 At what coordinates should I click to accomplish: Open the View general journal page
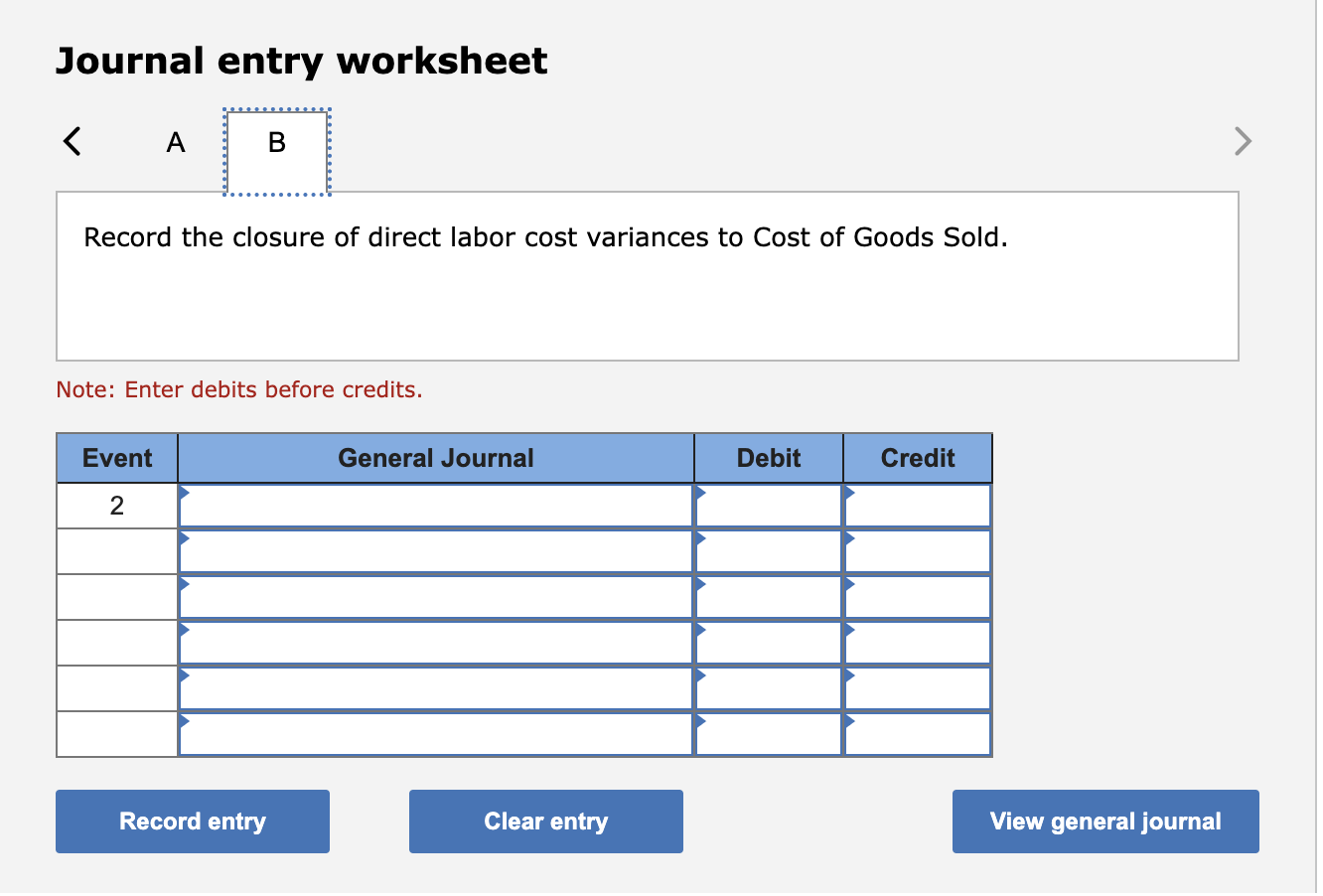click(x=1104, y=821)
